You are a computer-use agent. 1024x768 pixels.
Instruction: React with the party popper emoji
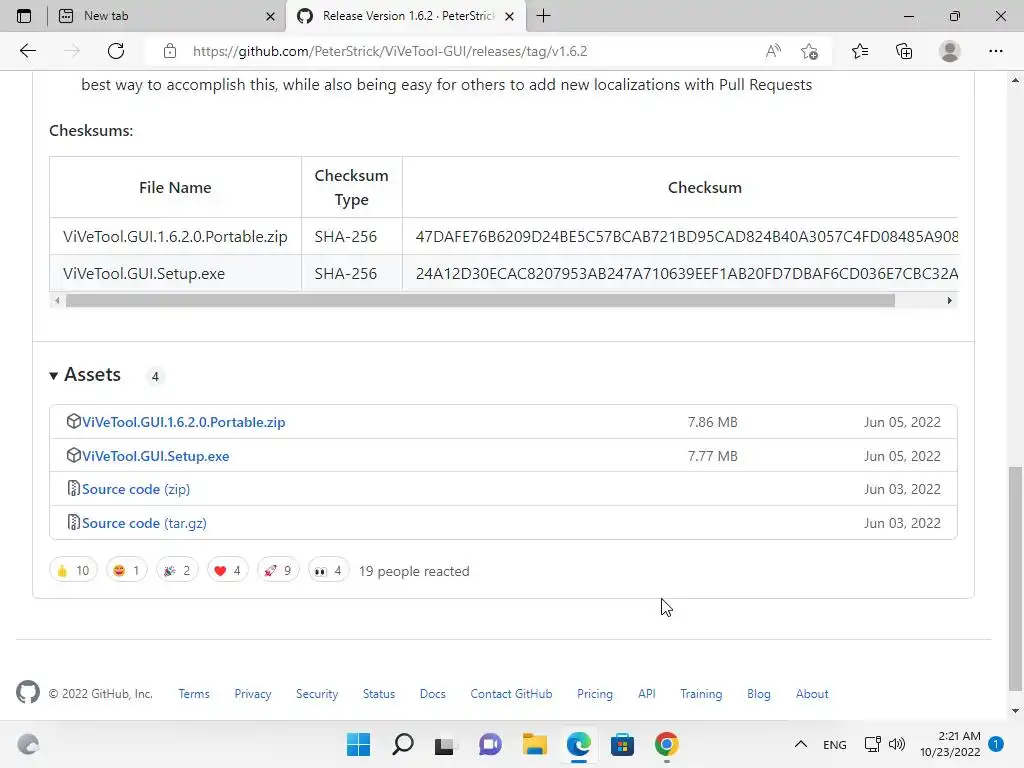tap(177, 570)
